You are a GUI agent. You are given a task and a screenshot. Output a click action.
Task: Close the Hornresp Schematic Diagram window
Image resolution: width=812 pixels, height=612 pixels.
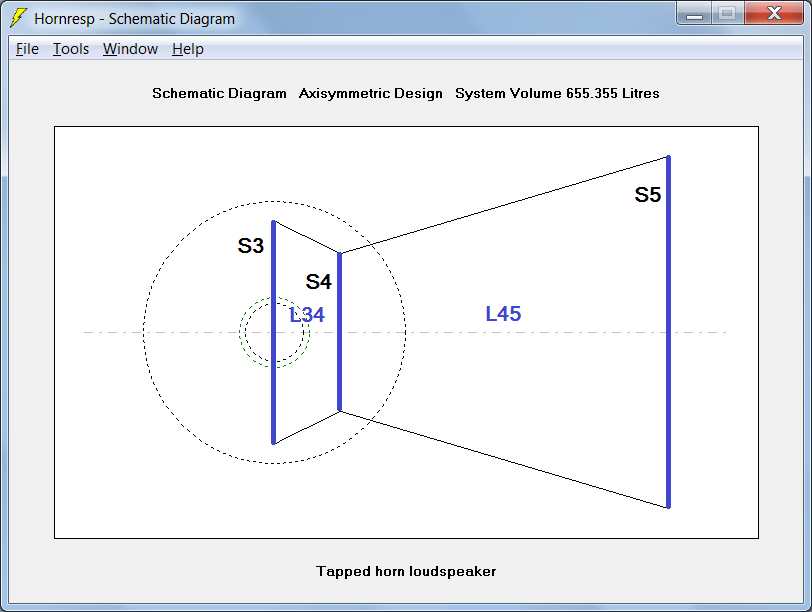774,13
